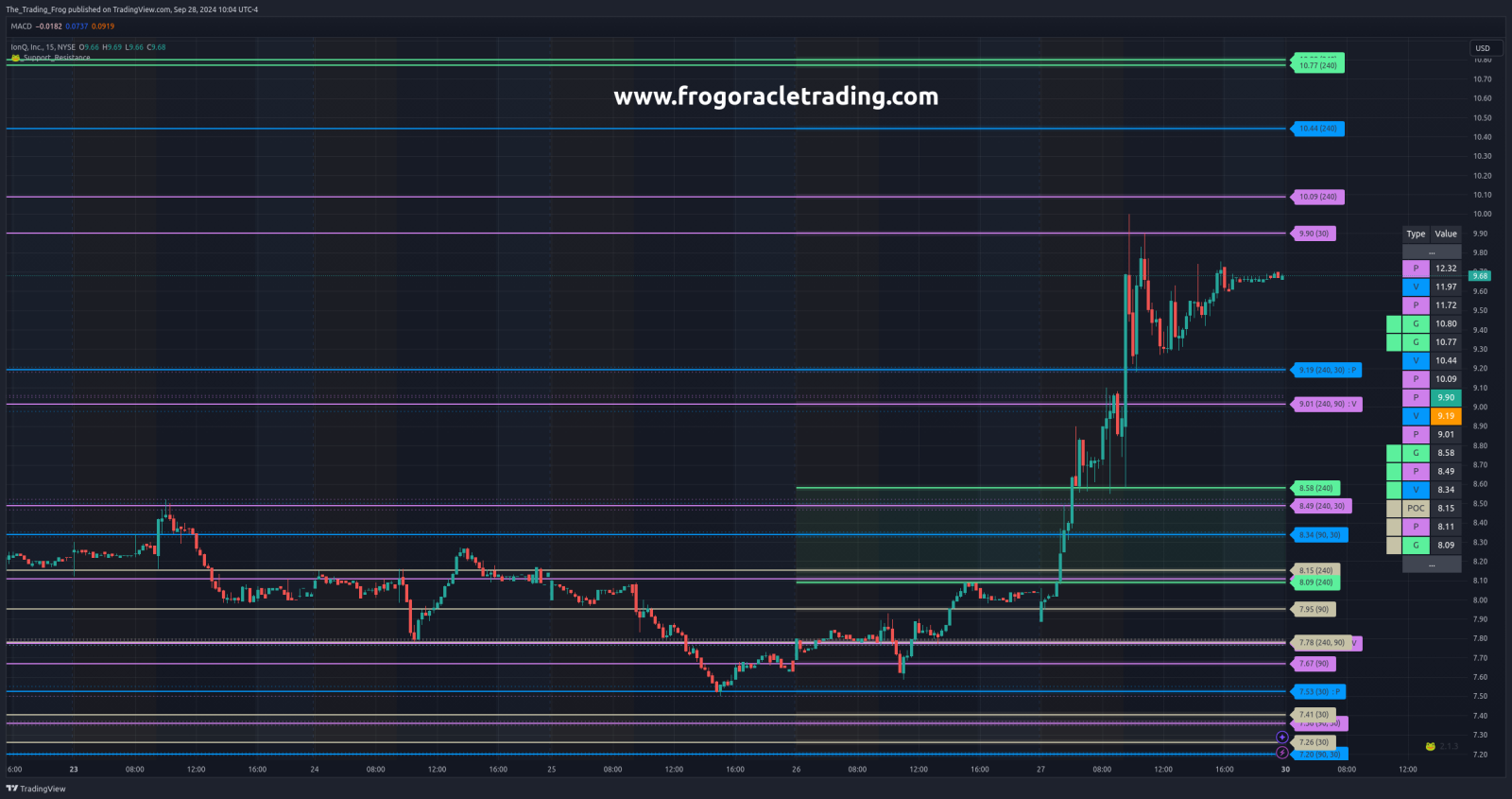
Task: Click the Type column header in the table
Action: click(1416, 234)
